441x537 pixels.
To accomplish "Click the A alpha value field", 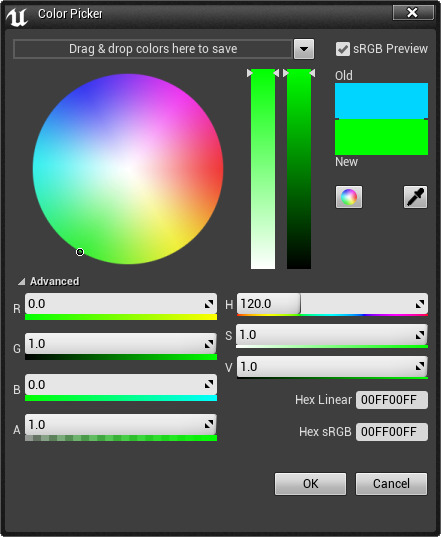I will [121, 425].
